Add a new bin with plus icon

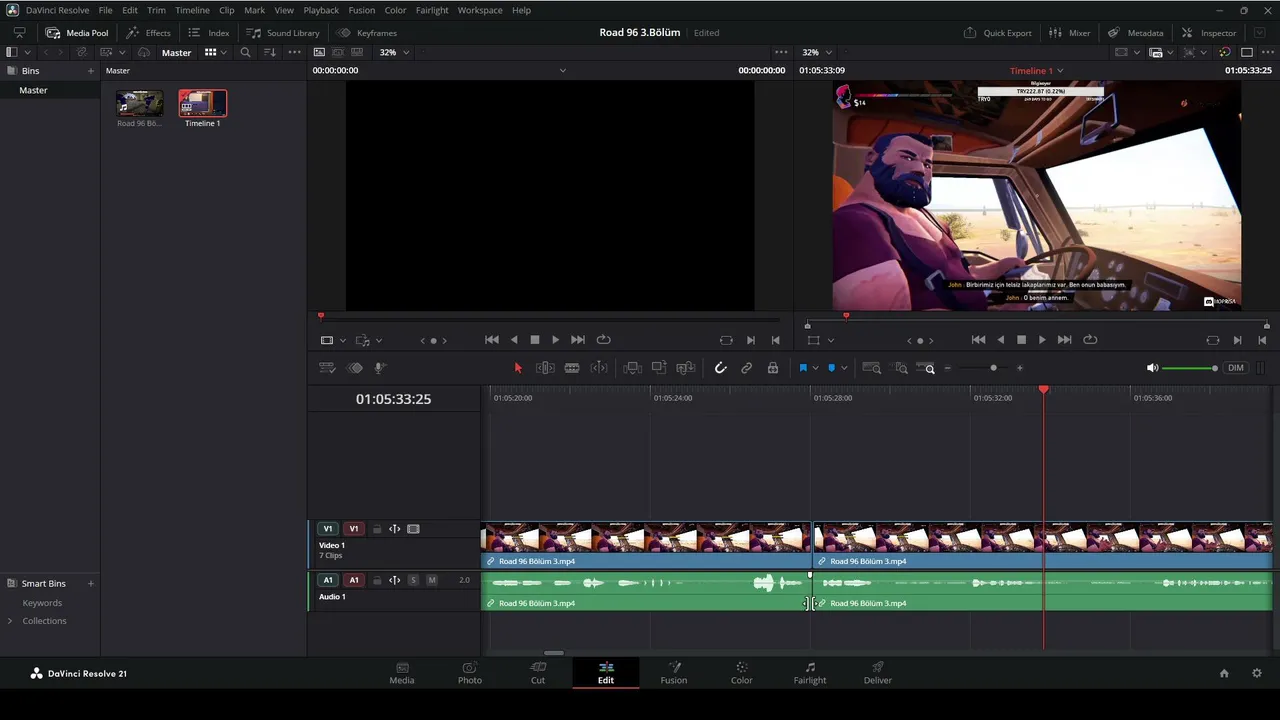(91, 71)
